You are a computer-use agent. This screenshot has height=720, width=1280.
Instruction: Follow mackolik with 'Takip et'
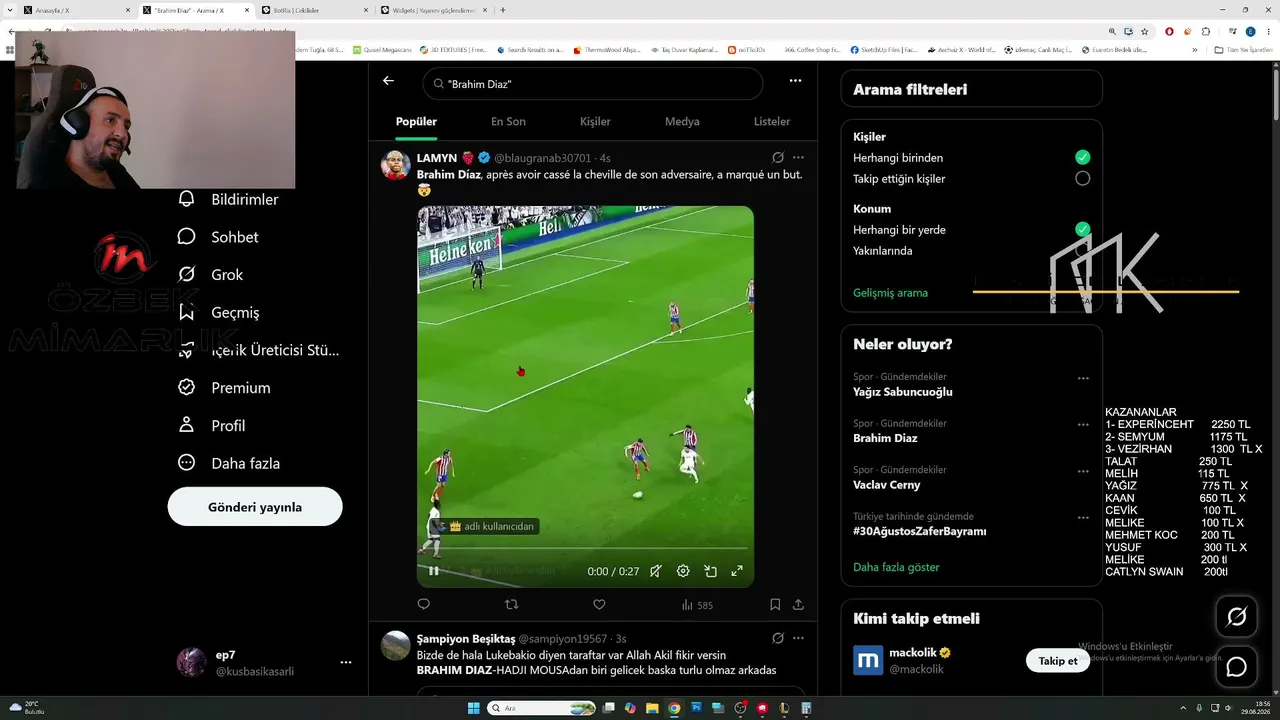1058,661
